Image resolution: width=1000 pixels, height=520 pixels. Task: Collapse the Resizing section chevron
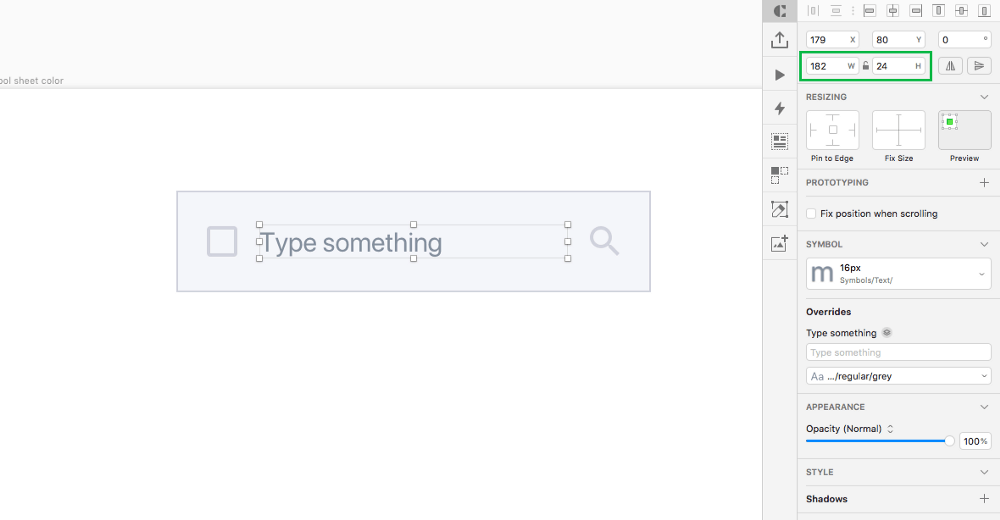point(984,97)
